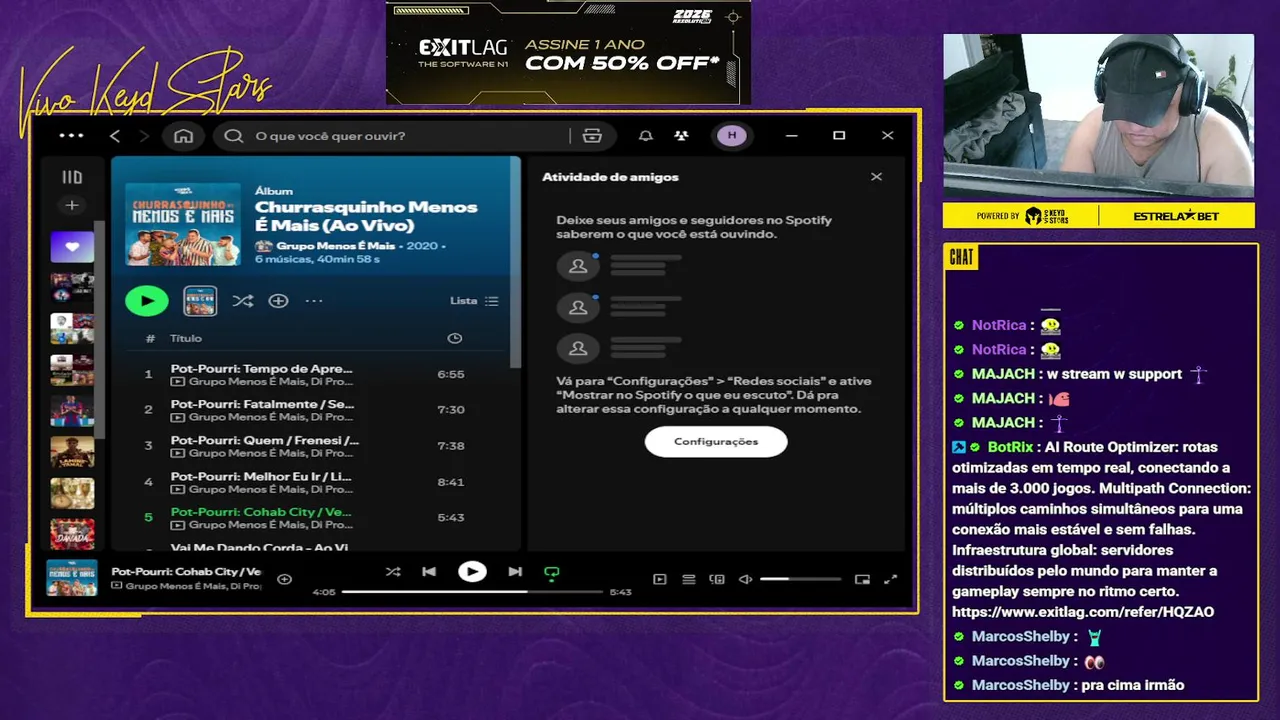Click the 6:55 duration of track 1
1280x720 pixels.
point(451,374)
